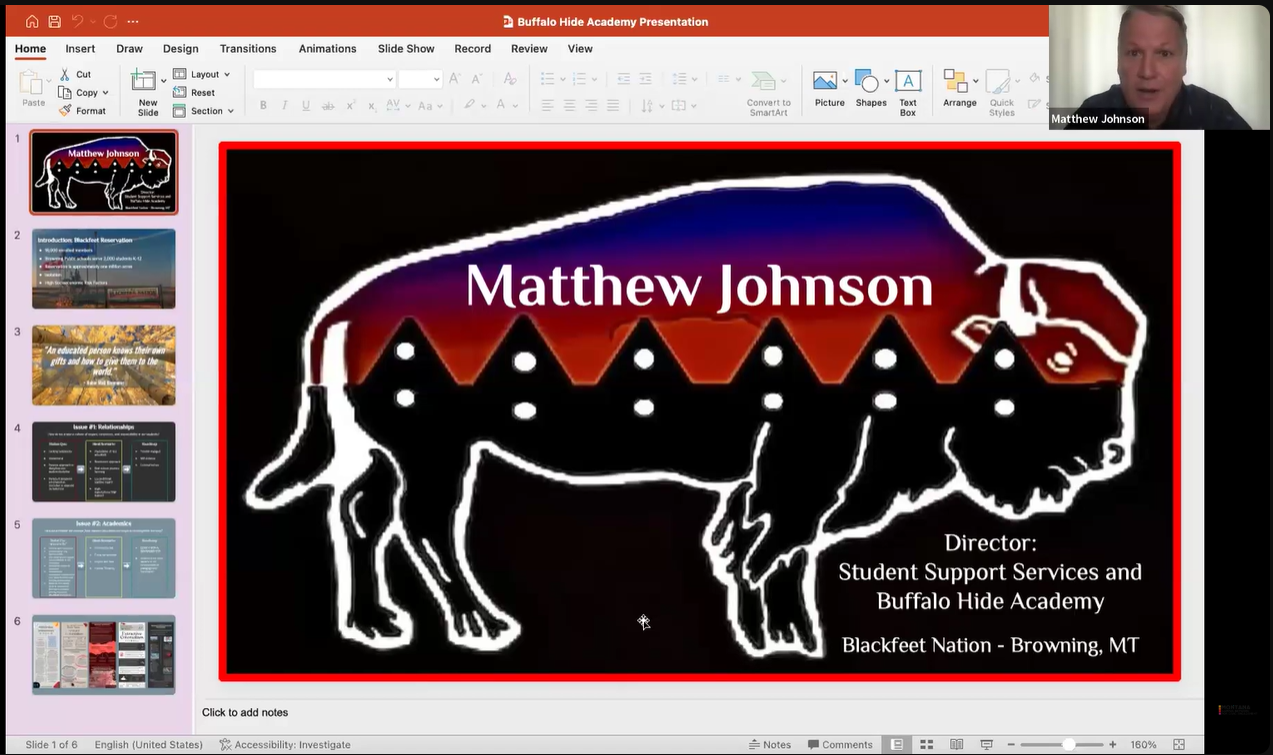Screen dimensions: 1273x755
Task: Click the Undo arrow icon
Action: point(77,21)
